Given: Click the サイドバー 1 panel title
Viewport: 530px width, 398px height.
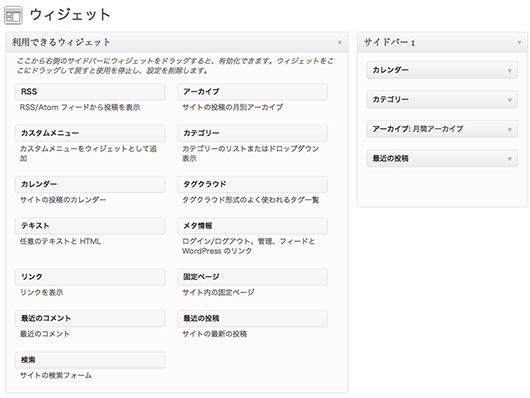Looking at the screenshot, I should 389,43.
